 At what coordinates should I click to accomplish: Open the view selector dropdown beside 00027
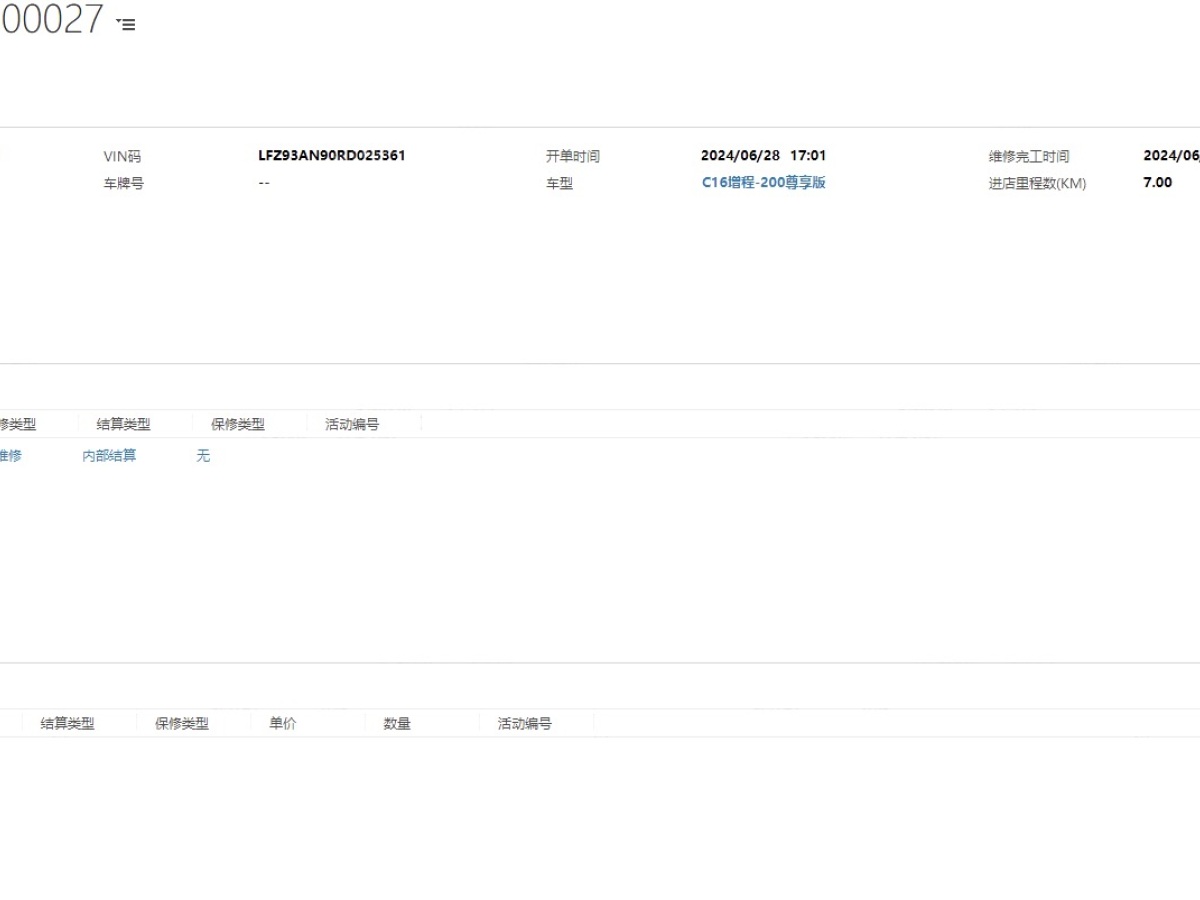tap(126, 24)
